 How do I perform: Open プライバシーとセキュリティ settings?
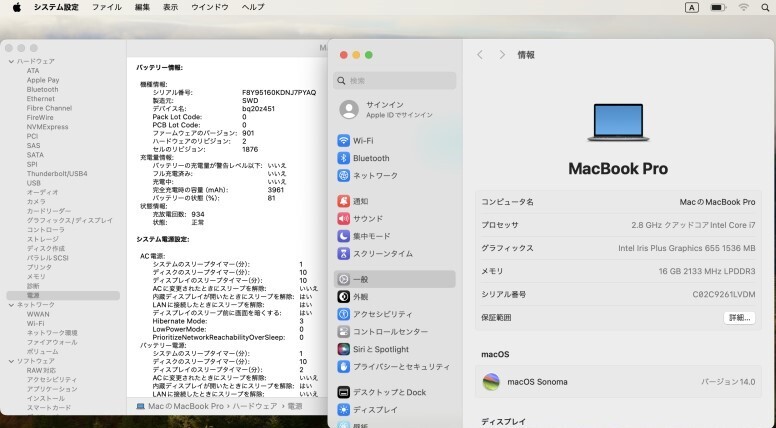[394, 367]
